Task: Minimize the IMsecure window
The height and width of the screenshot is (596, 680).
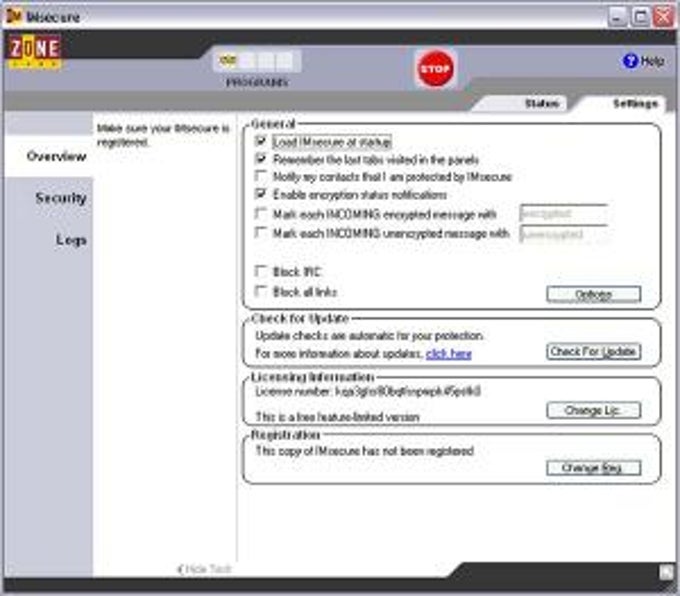Action: point(618,17)
